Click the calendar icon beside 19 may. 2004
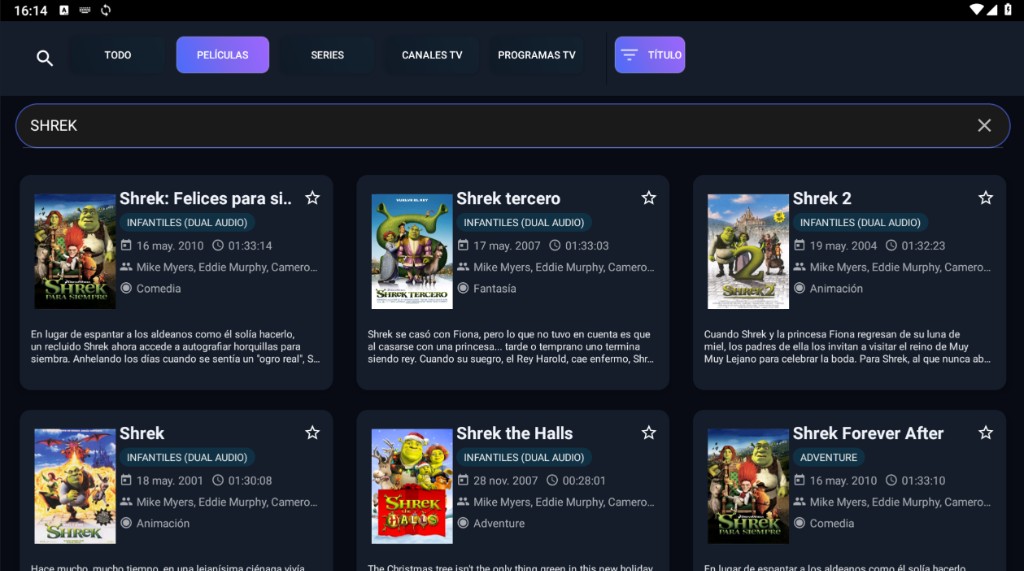1024x571 pixels. pyautogui.click(x=799, y=245)
